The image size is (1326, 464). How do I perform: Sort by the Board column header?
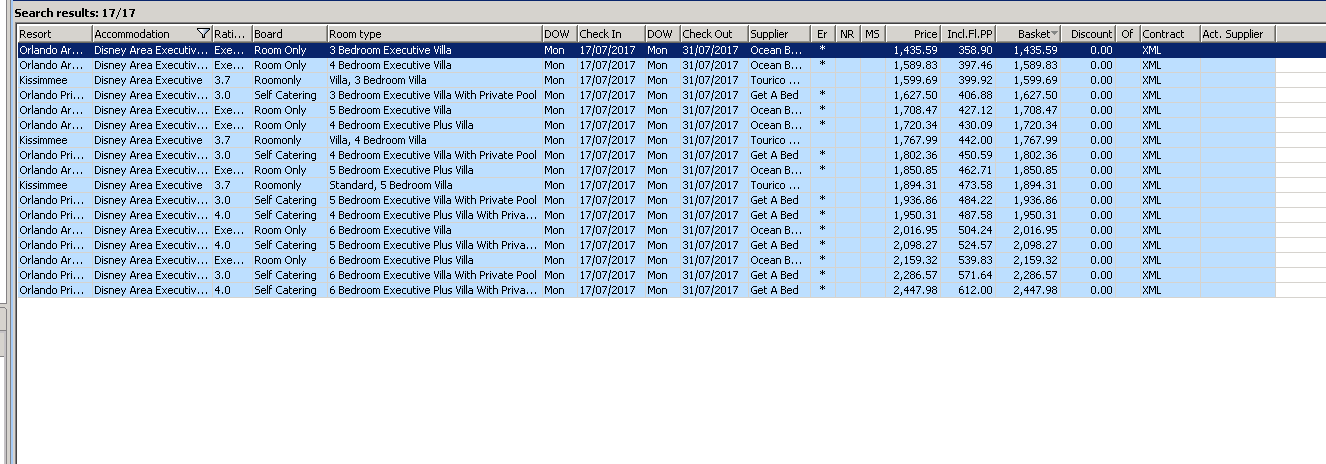[x=289, y=34]
